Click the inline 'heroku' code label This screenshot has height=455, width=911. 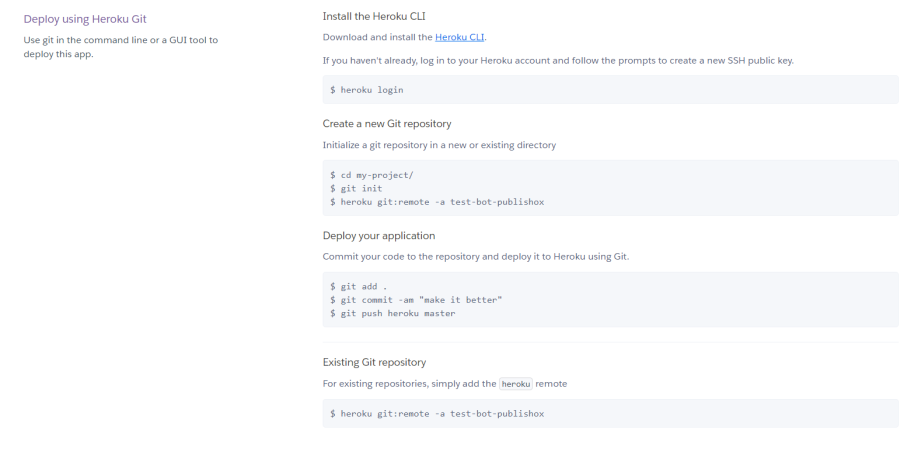coord(516,384)
